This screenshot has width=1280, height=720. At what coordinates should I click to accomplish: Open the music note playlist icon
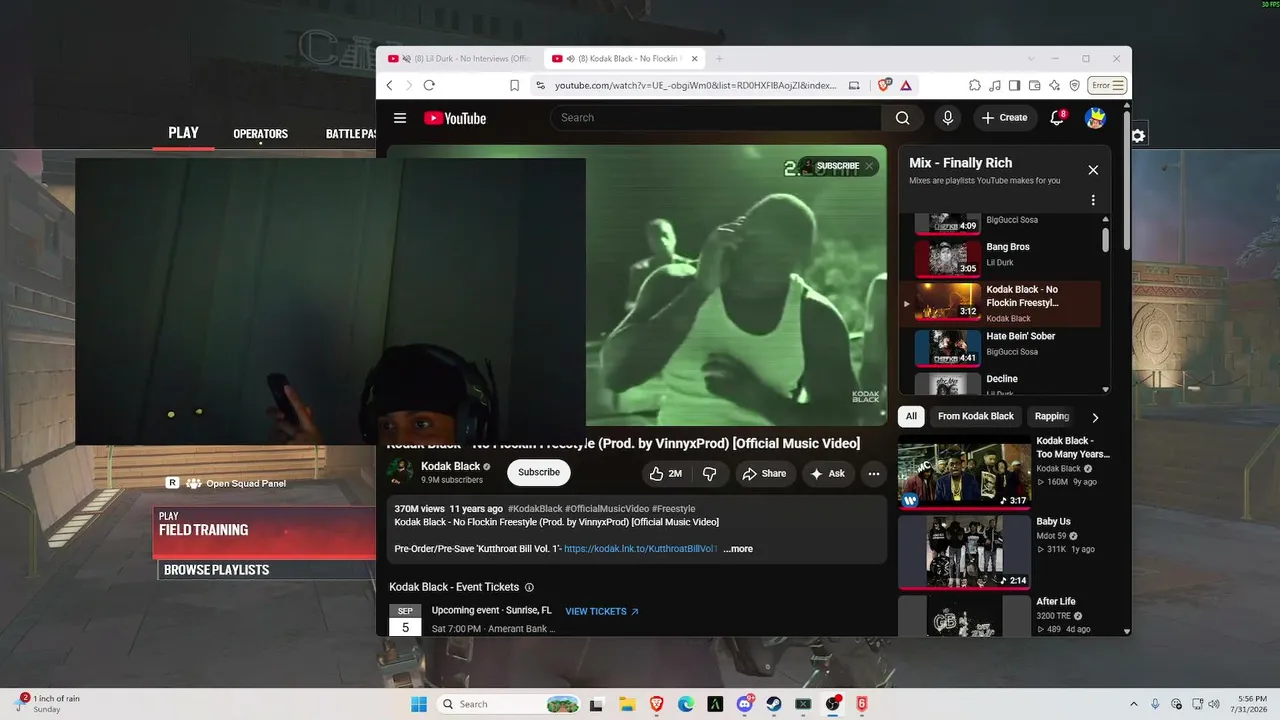[x=995, y=85]
